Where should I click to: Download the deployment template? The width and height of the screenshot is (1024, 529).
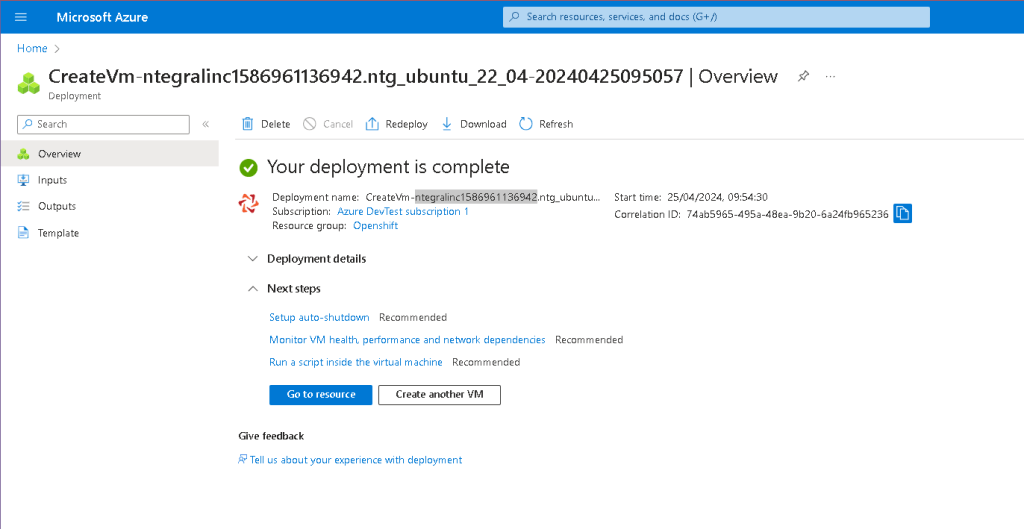(474, 124)
